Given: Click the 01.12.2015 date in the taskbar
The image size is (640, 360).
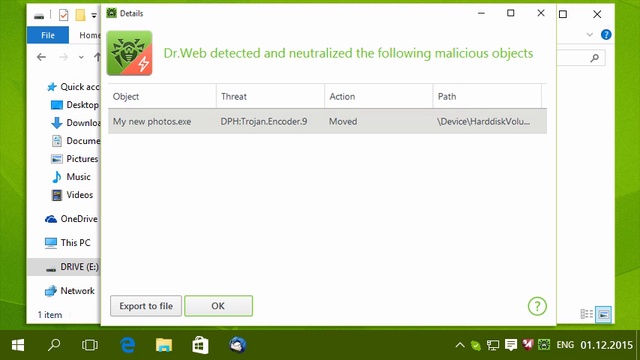Looking at the screenshot, I should click(x=606, y=345).
